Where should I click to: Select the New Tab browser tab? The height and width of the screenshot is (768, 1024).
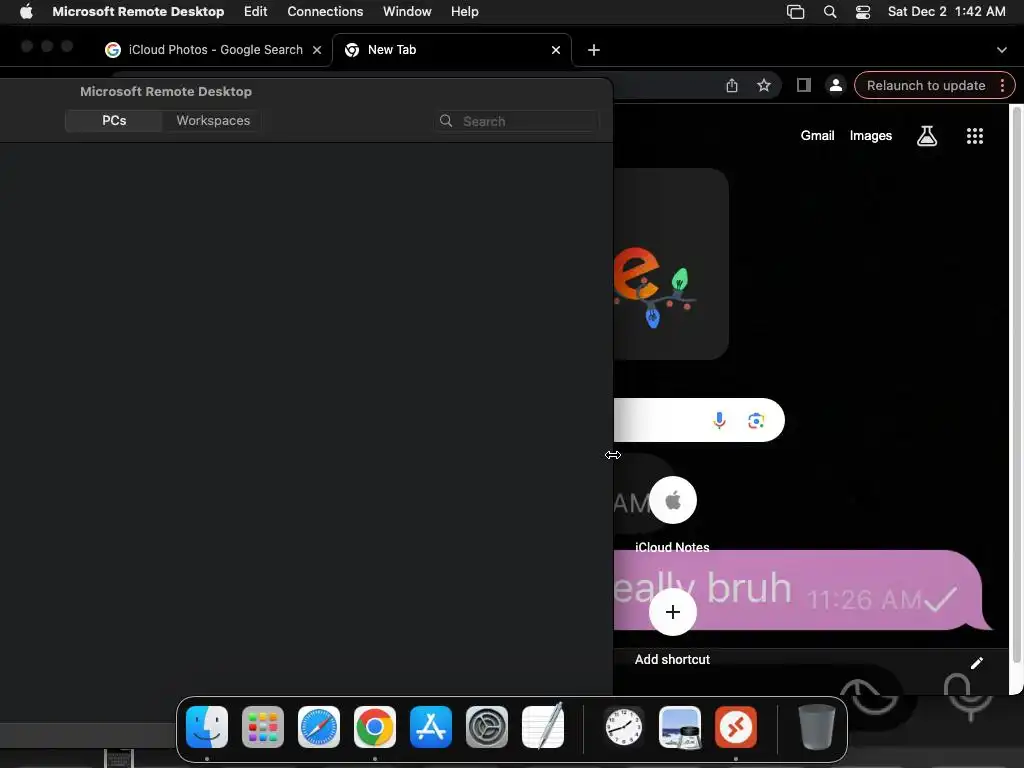coord(451,50)
